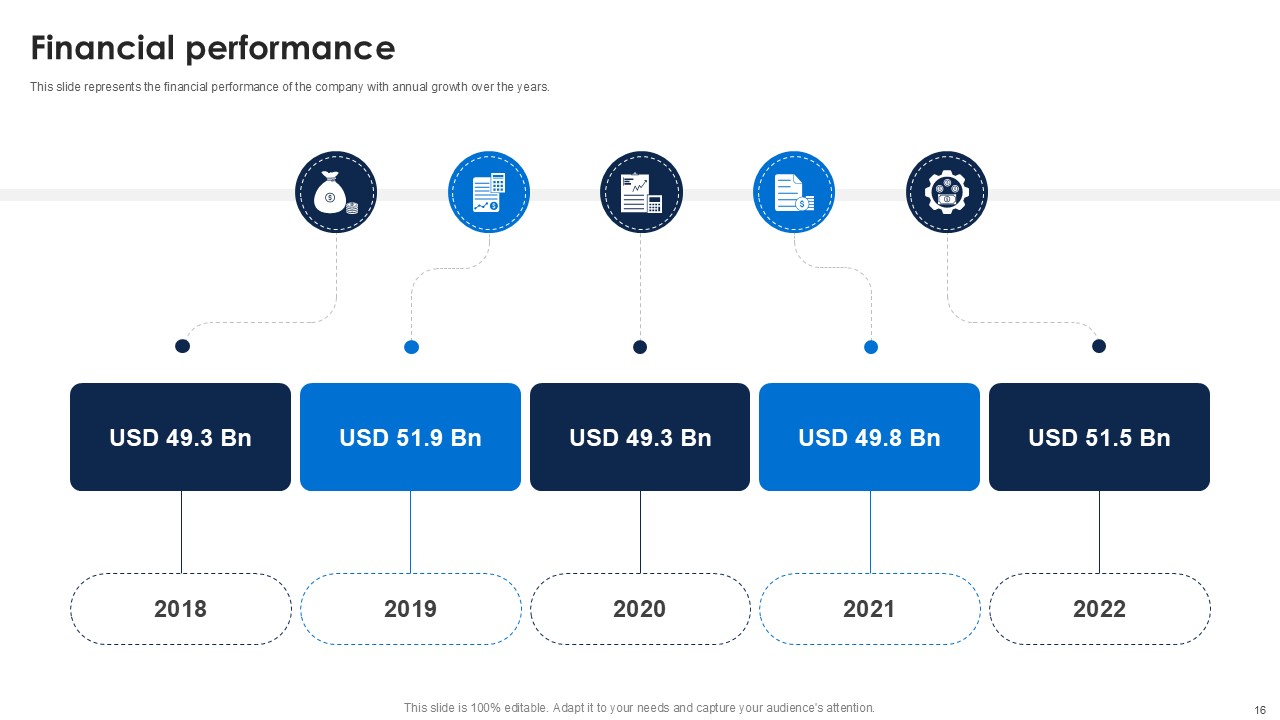
Task: Click the dark dot marker above 2018 box
Action: [x=182, y=346]
